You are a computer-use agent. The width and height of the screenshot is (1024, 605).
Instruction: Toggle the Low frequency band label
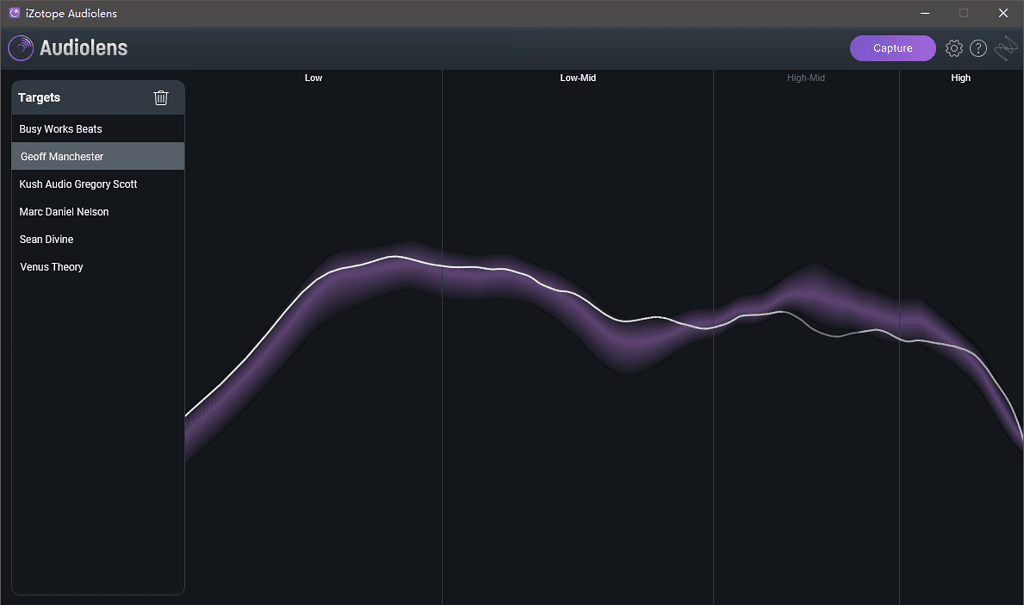pyautogui.click(x=313, y=78)
